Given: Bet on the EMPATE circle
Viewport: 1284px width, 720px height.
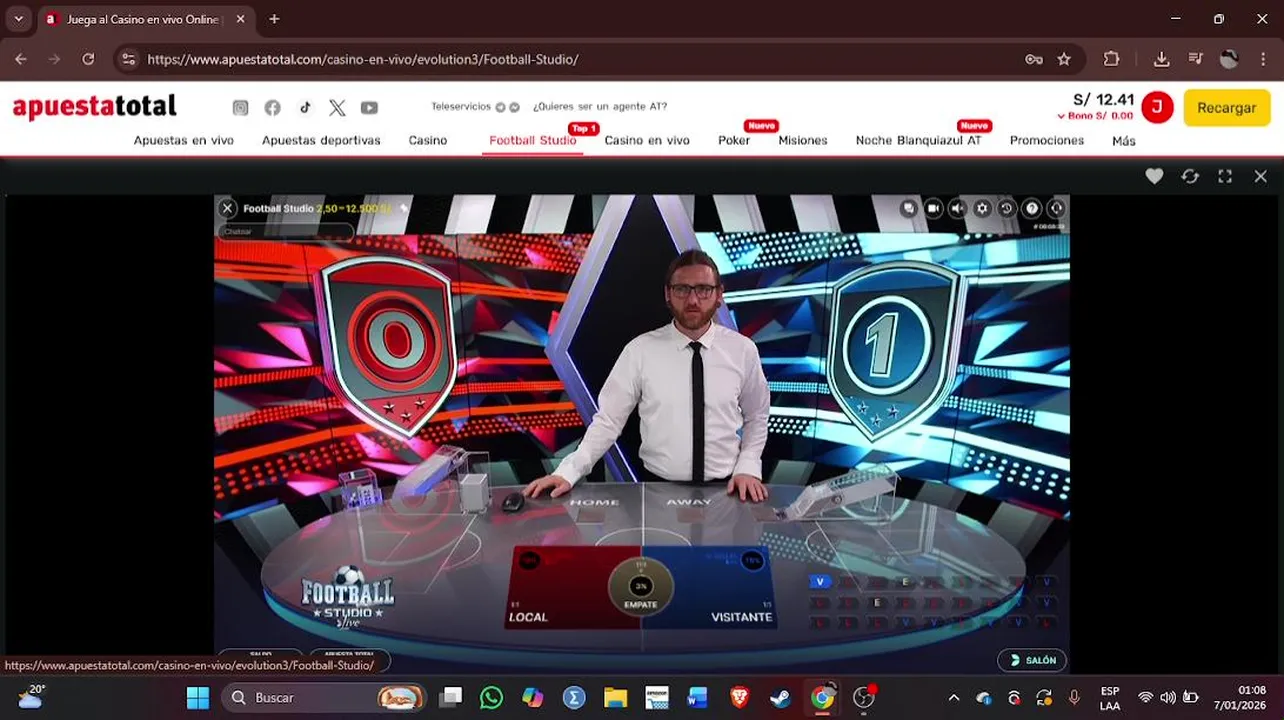Looking at the screenshot, I should point(641,589).
